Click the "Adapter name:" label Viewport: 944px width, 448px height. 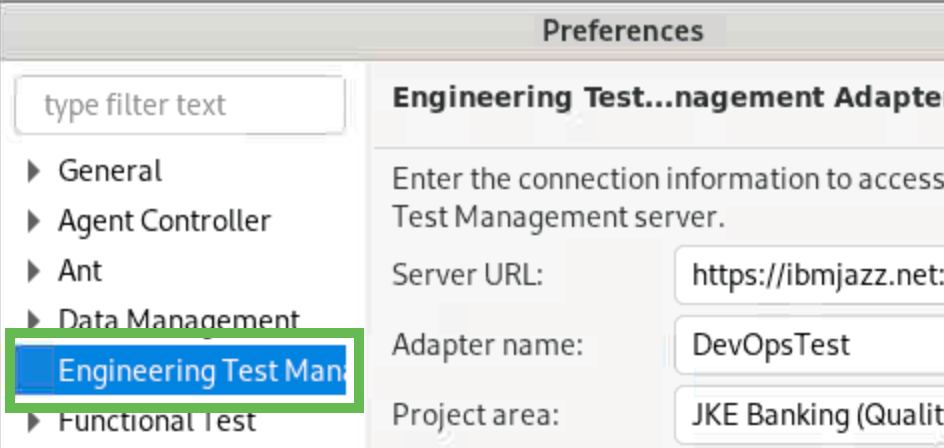click(486, 345)
